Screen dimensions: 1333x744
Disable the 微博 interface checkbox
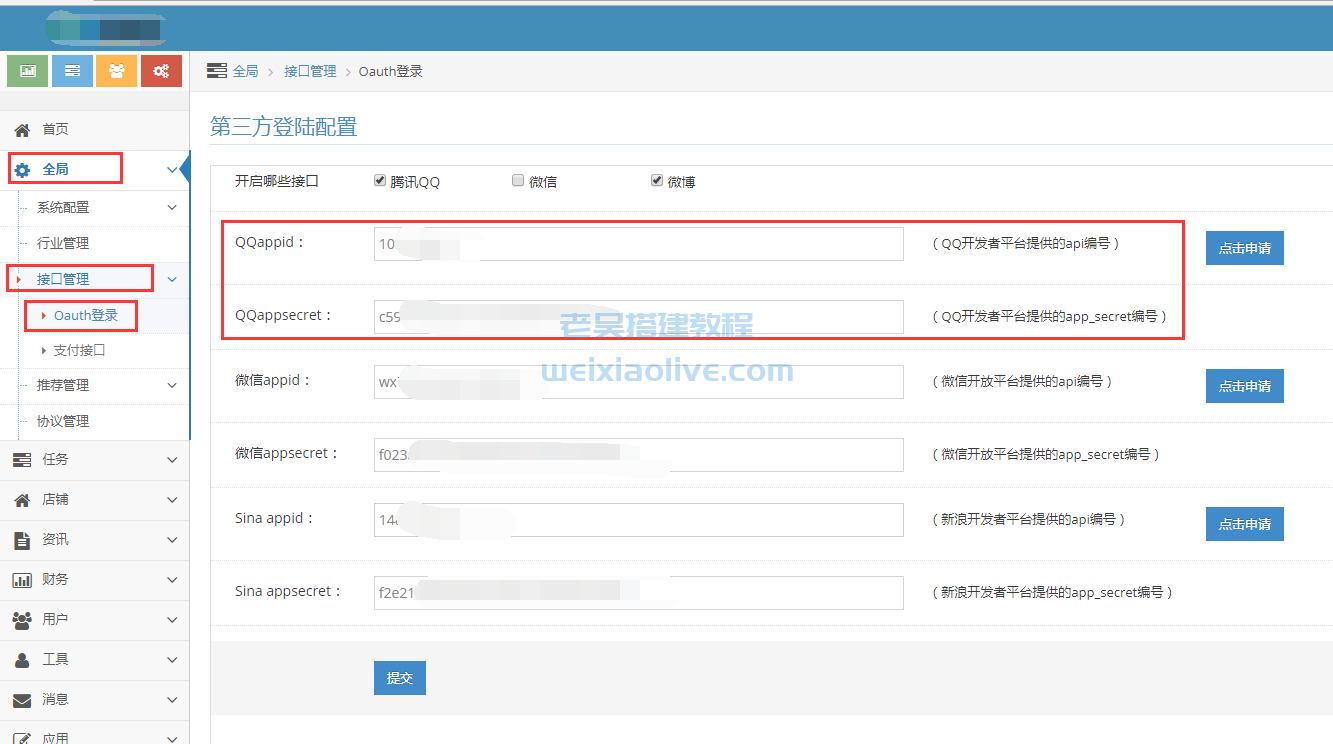coord(657,180)
